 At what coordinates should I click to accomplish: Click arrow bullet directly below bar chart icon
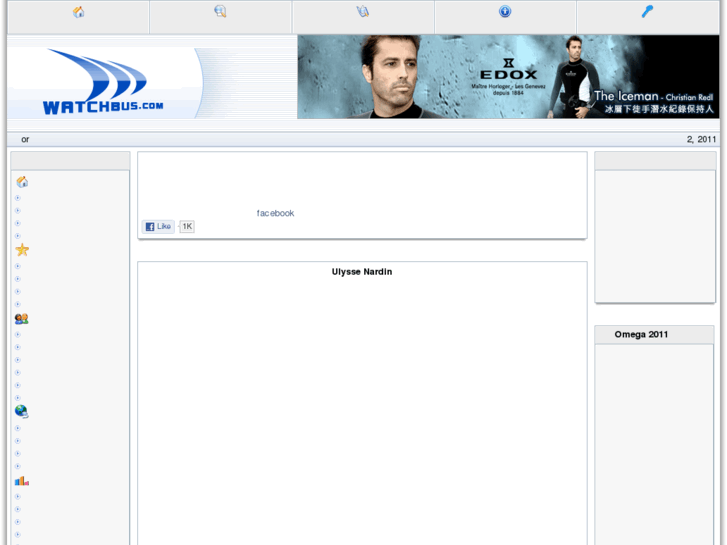click(x=18, y=496)
